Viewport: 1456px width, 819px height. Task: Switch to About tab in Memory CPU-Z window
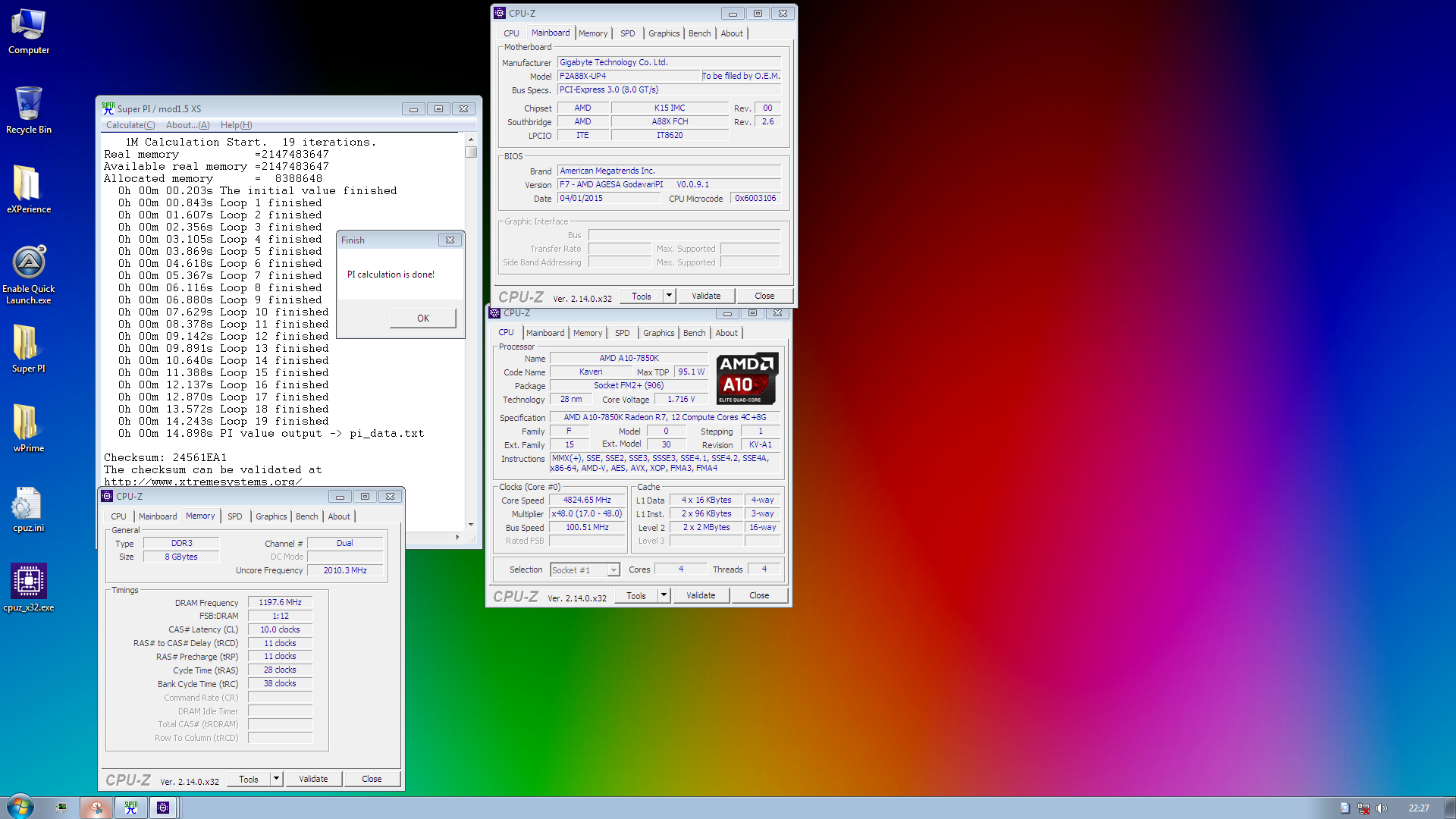click(339, 516)
